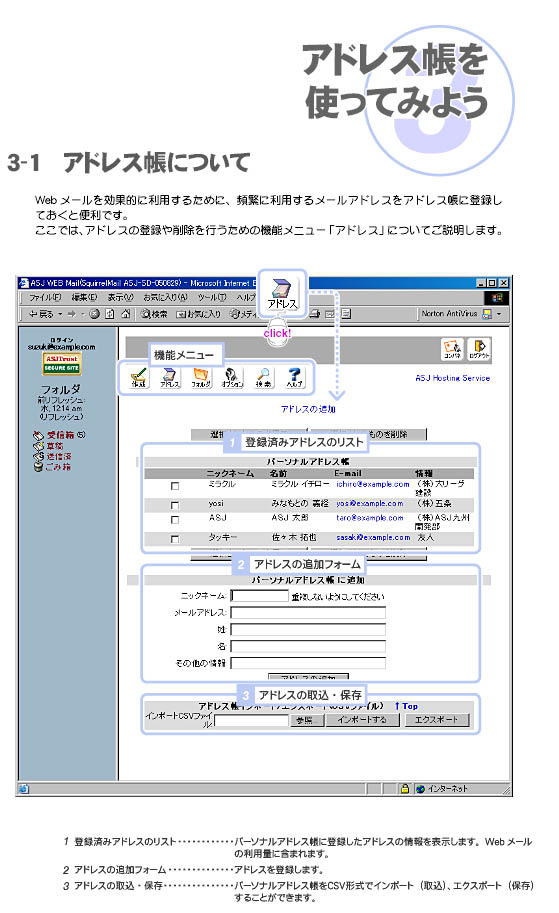Image resolution: width=559 pixels, height=913 pixels.
Task: Click the ログアウト logout icon
Action: 479,348
